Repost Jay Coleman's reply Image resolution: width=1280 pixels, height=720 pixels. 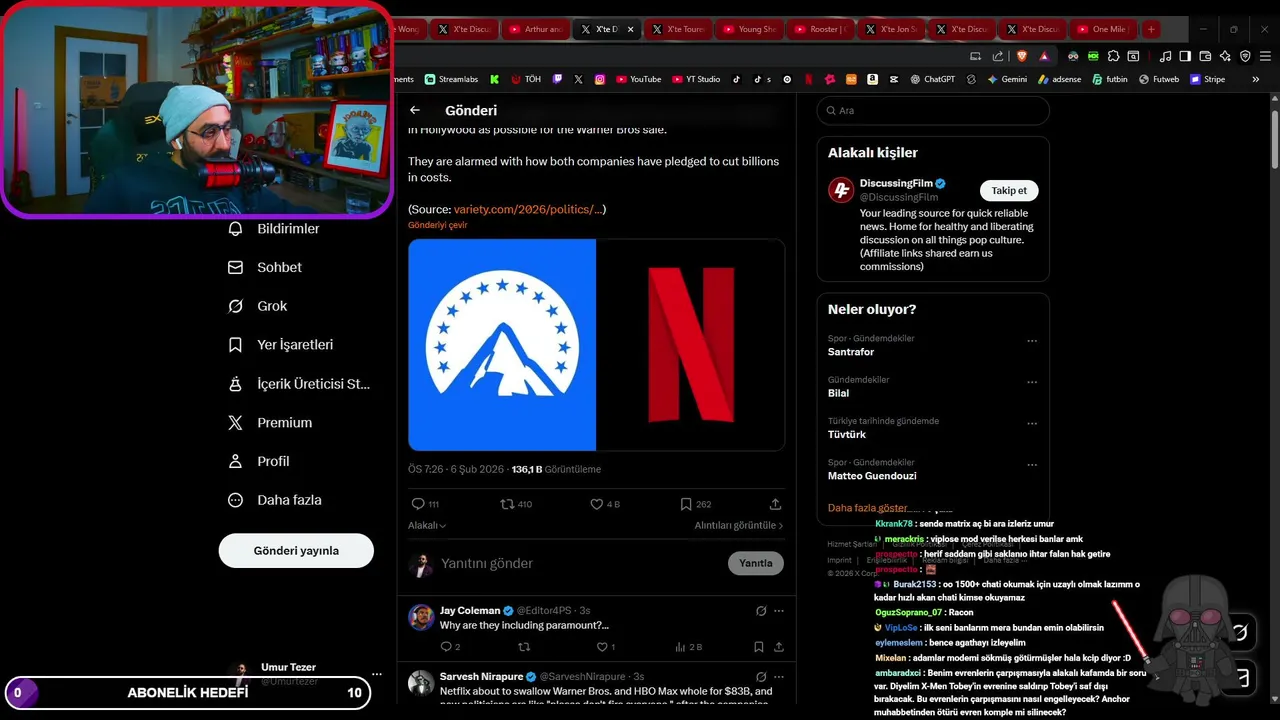[x=524, y=647]
